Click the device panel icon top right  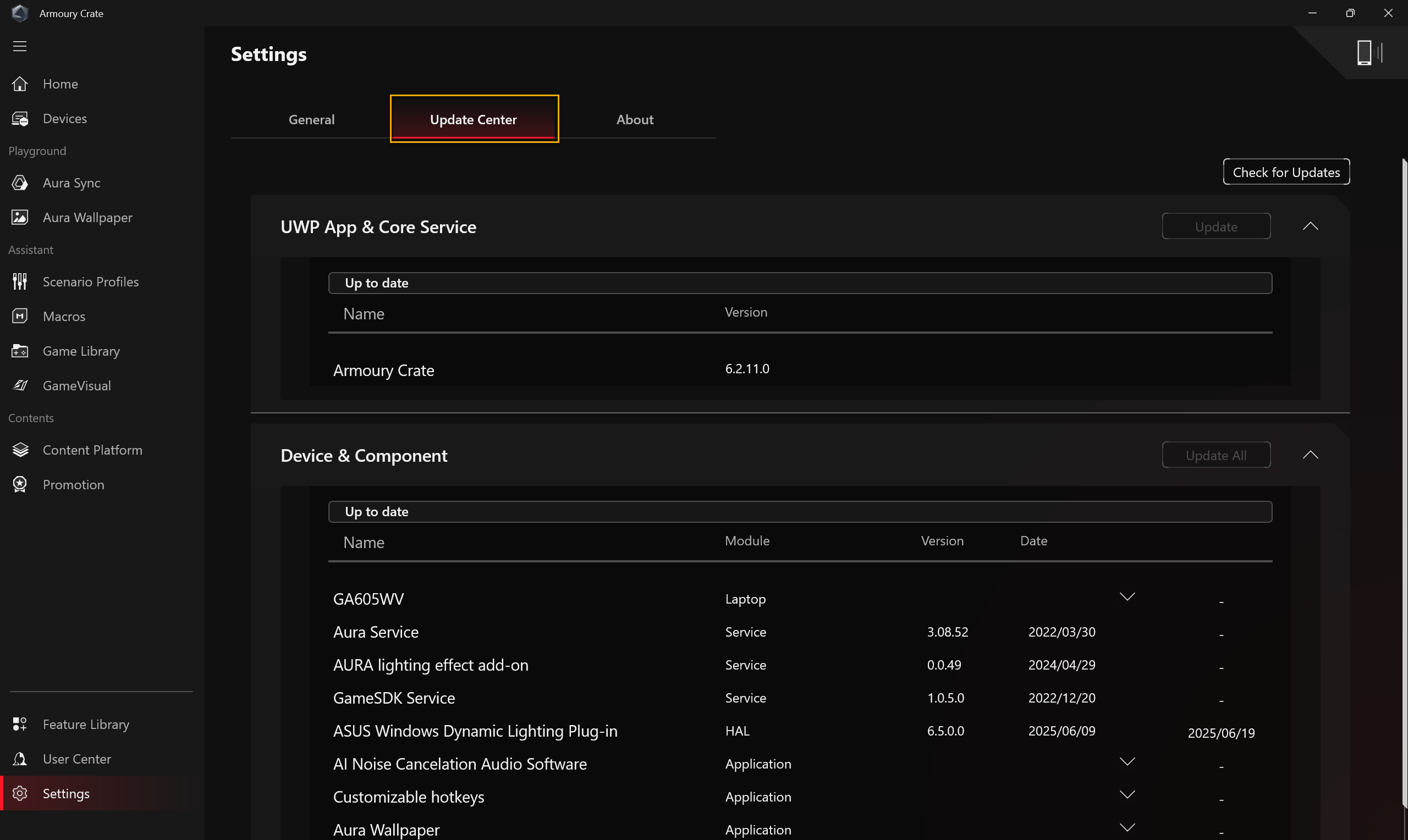[x=1370, y=53]
